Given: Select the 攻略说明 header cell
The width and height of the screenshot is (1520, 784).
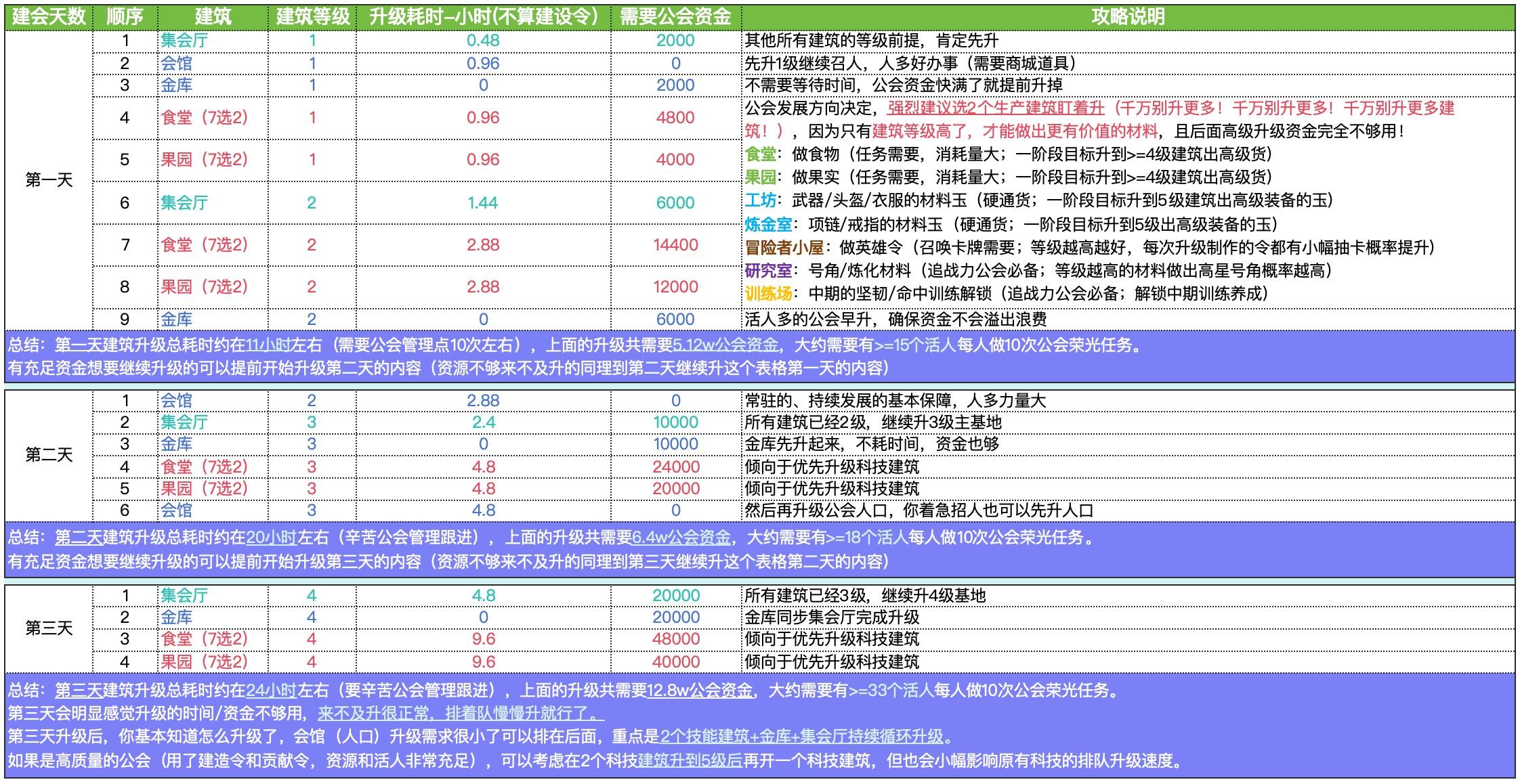Looking at the screenshot, I should pos(1127,17).
